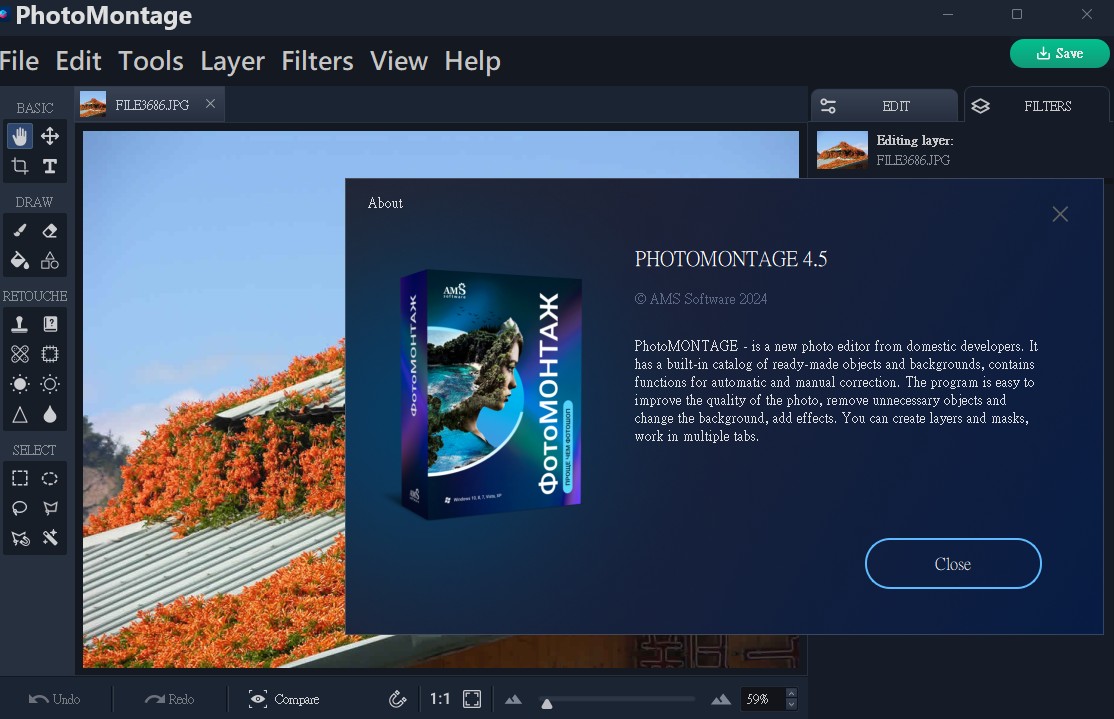This screenshot has height=719, width=1114.
Task: Select the Hand pan tool
Action: pos(20,136)
